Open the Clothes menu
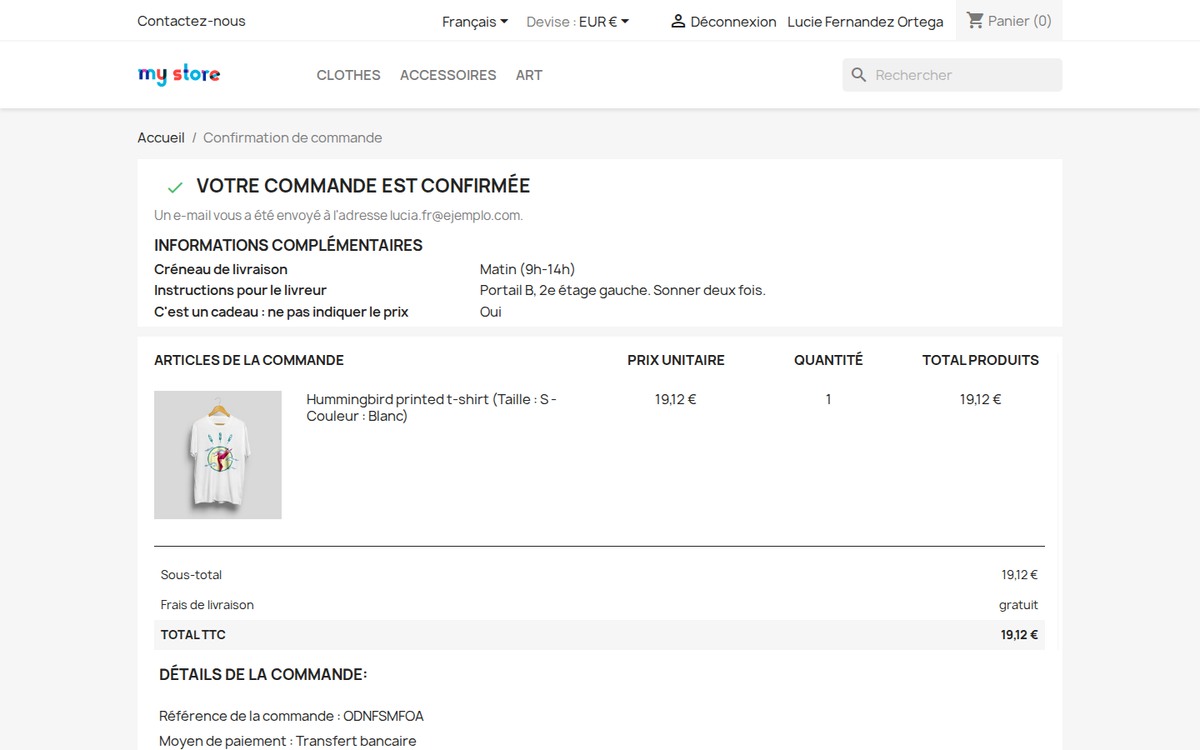Viewport: 1200px width, 750px height. click(x=349, y=75)
